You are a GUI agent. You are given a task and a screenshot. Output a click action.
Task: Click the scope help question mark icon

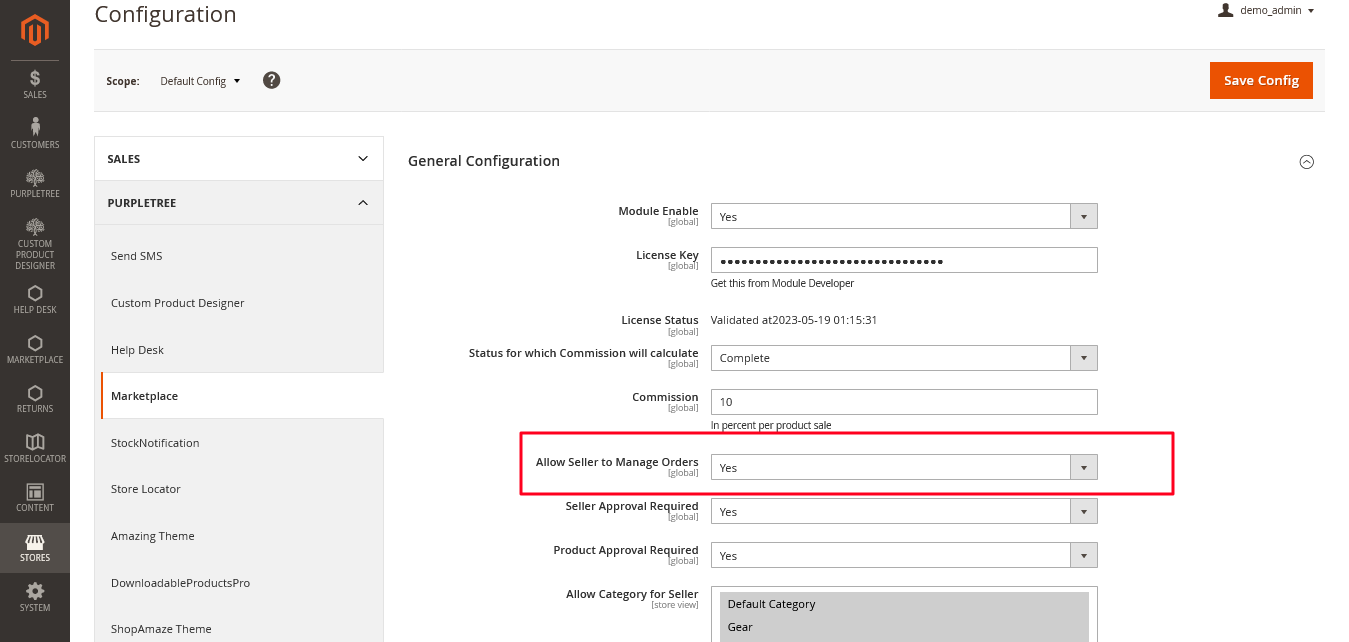tap(272, 80)
